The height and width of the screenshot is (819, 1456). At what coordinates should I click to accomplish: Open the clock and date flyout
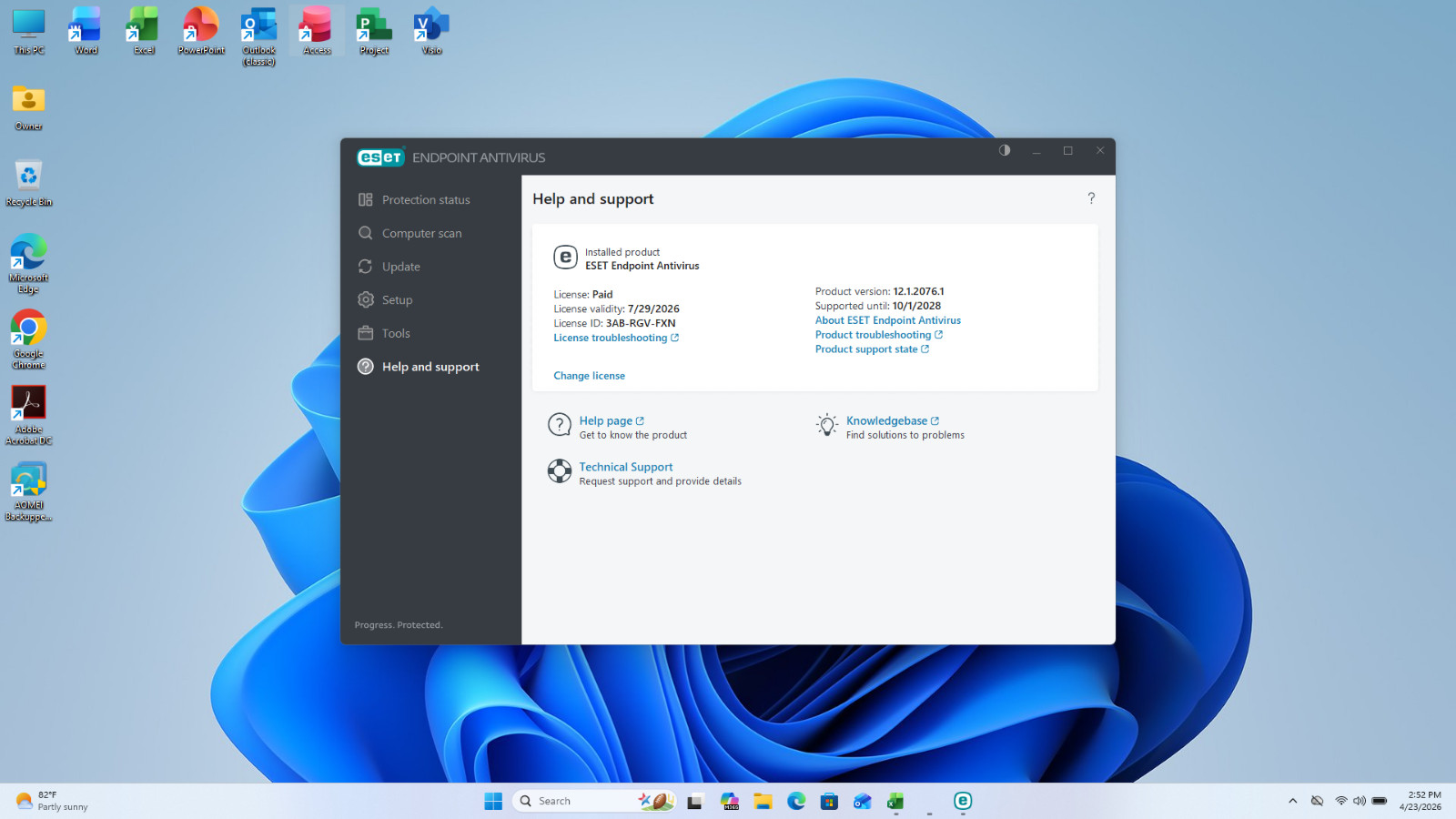[1421, 801]
